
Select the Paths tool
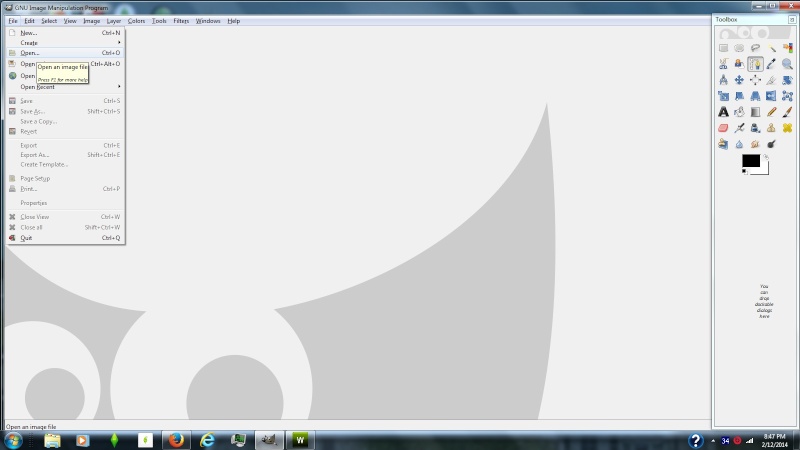pos(755,64)
